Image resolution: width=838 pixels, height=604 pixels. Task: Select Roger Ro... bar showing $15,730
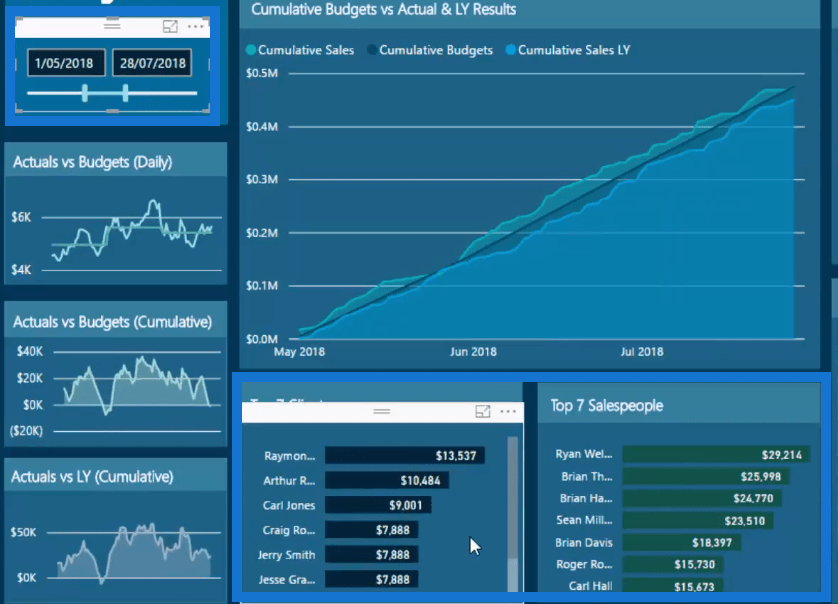click(x=673, y=564)
